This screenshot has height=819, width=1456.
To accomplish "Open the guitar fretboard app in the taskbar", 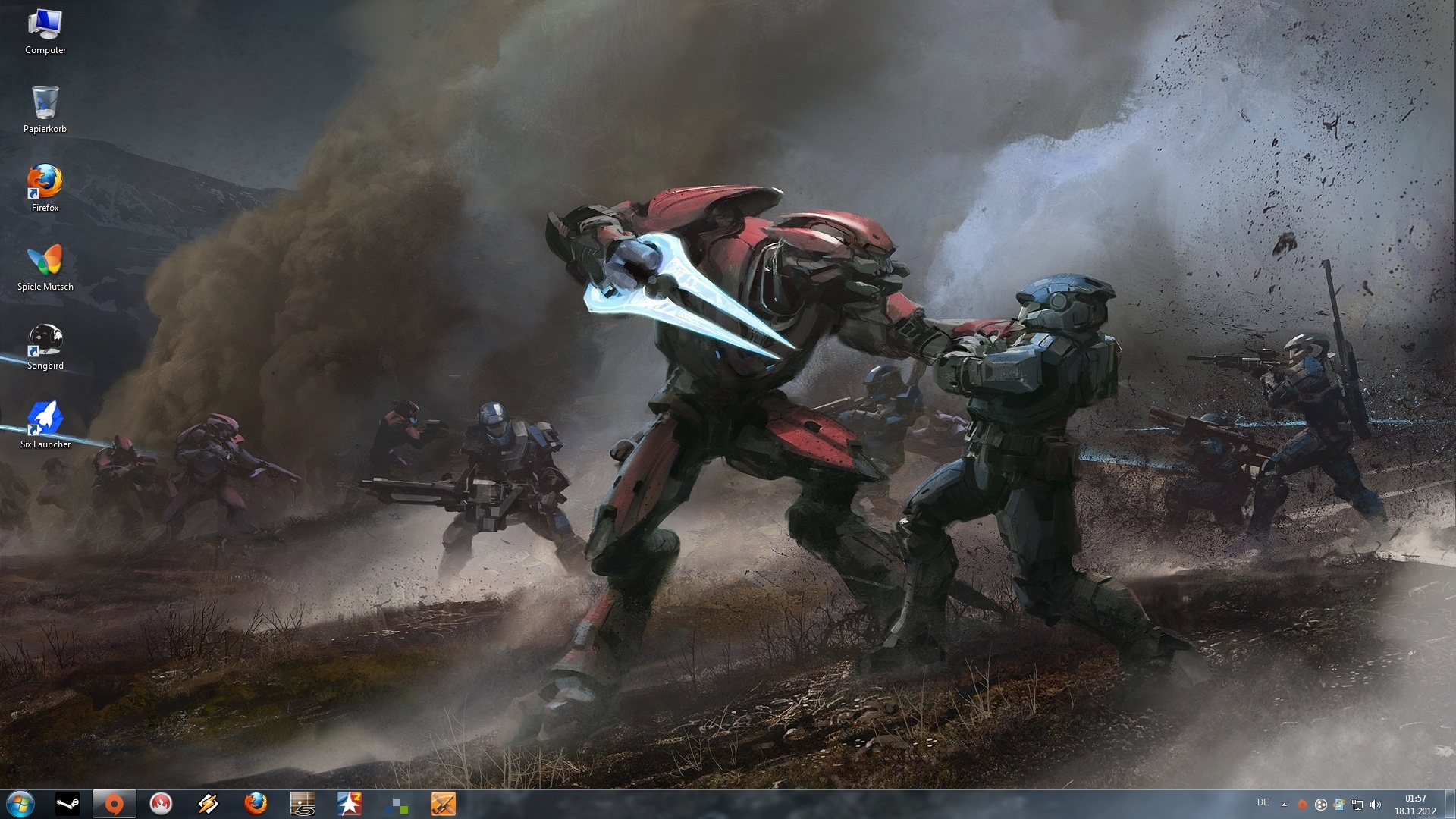I will 303,804.
